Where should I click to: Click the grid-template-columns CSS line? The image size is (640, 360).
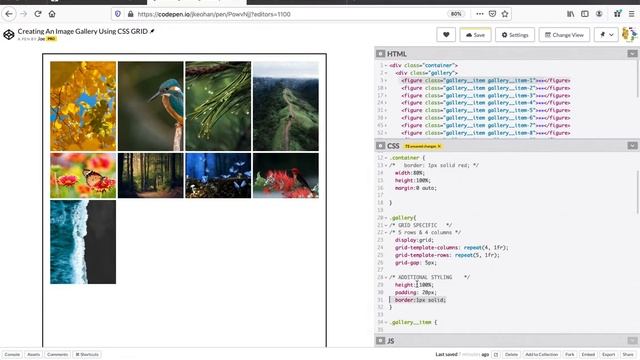451,247
